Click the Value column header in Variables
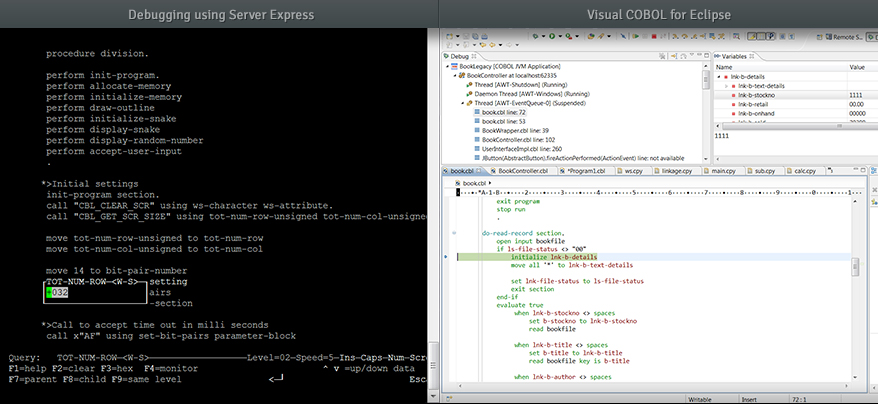 coord(857,67)
